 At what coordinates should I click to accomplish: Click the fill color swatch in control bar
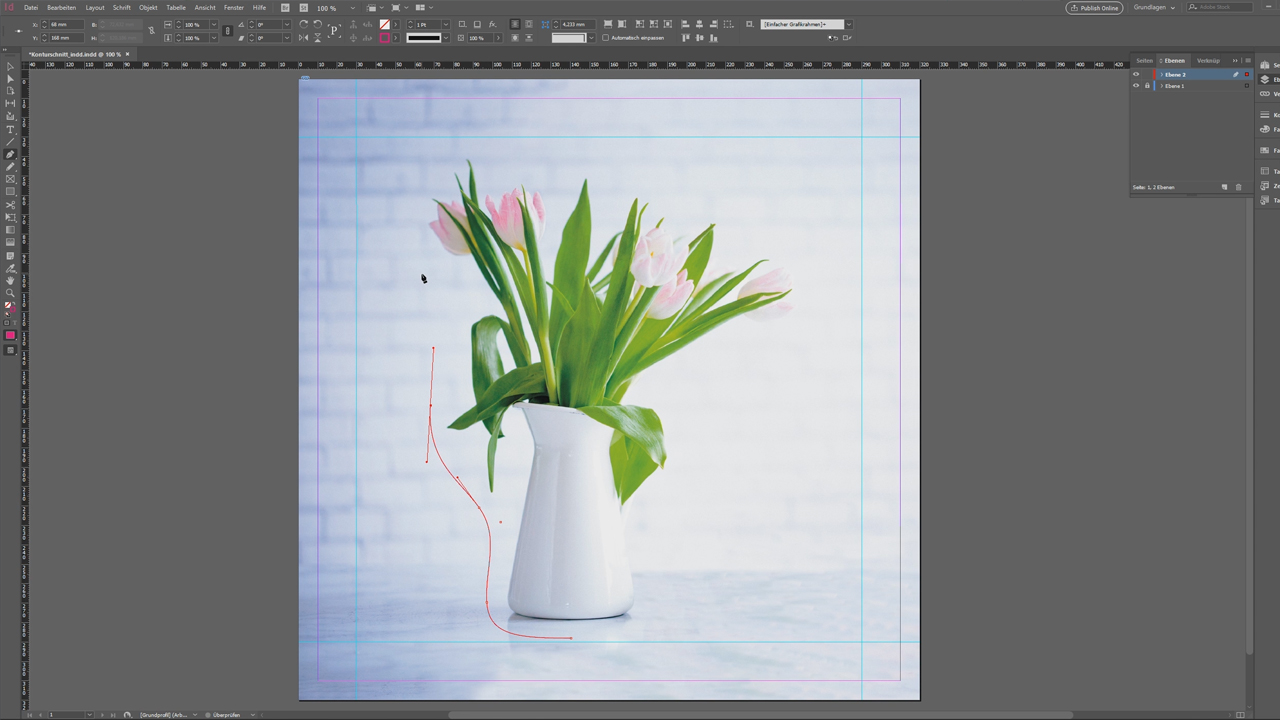tap(384, 24)
